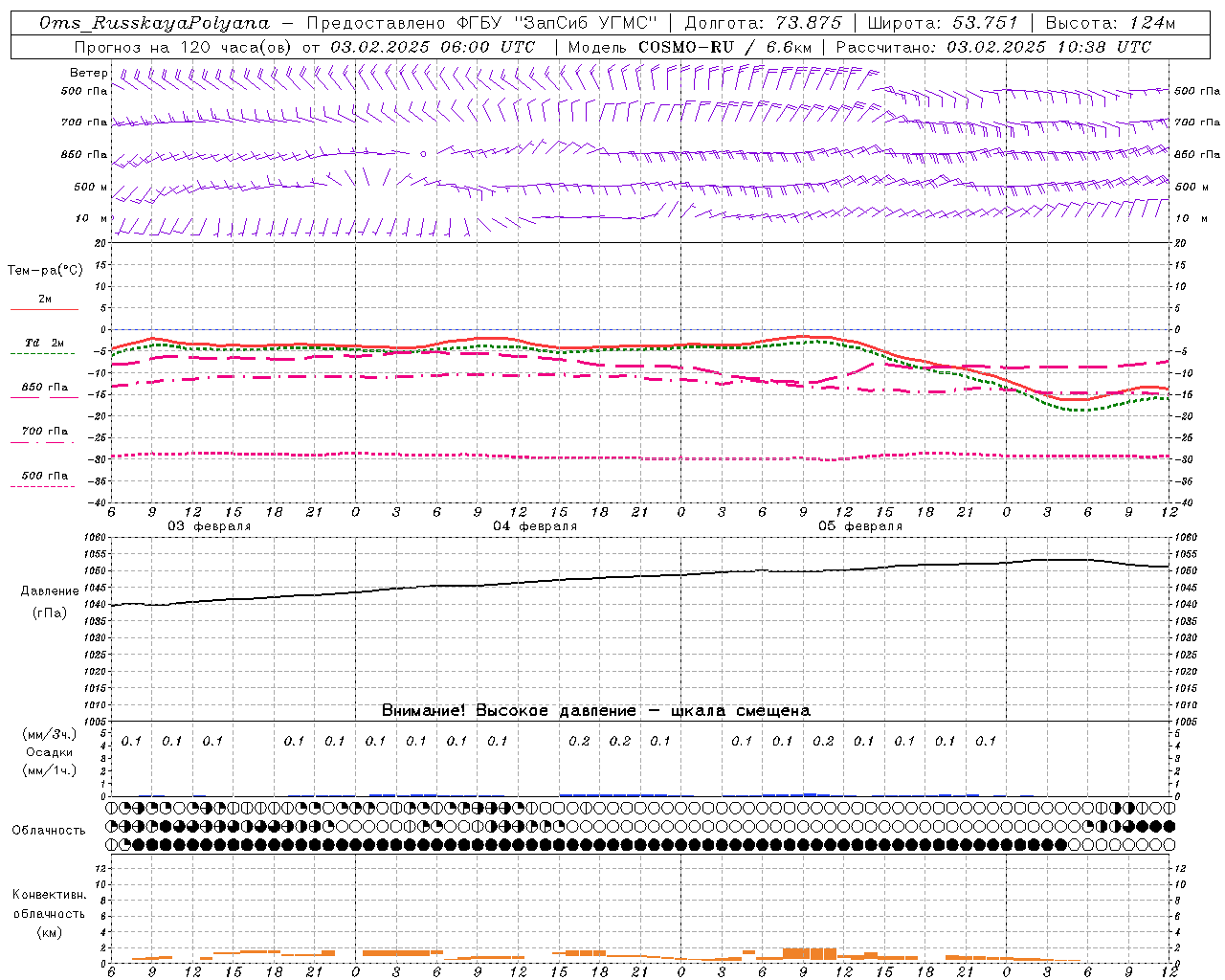Select the text Предоставлено ФГБУ "ЗапСиб УГМС"

click(481, 23)
